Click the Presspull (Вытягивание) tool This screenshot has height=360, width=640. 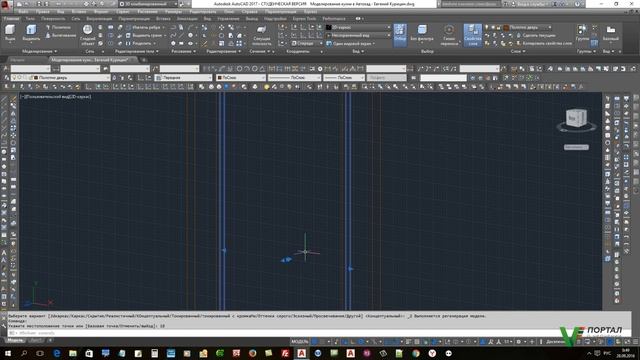(60, 36)
